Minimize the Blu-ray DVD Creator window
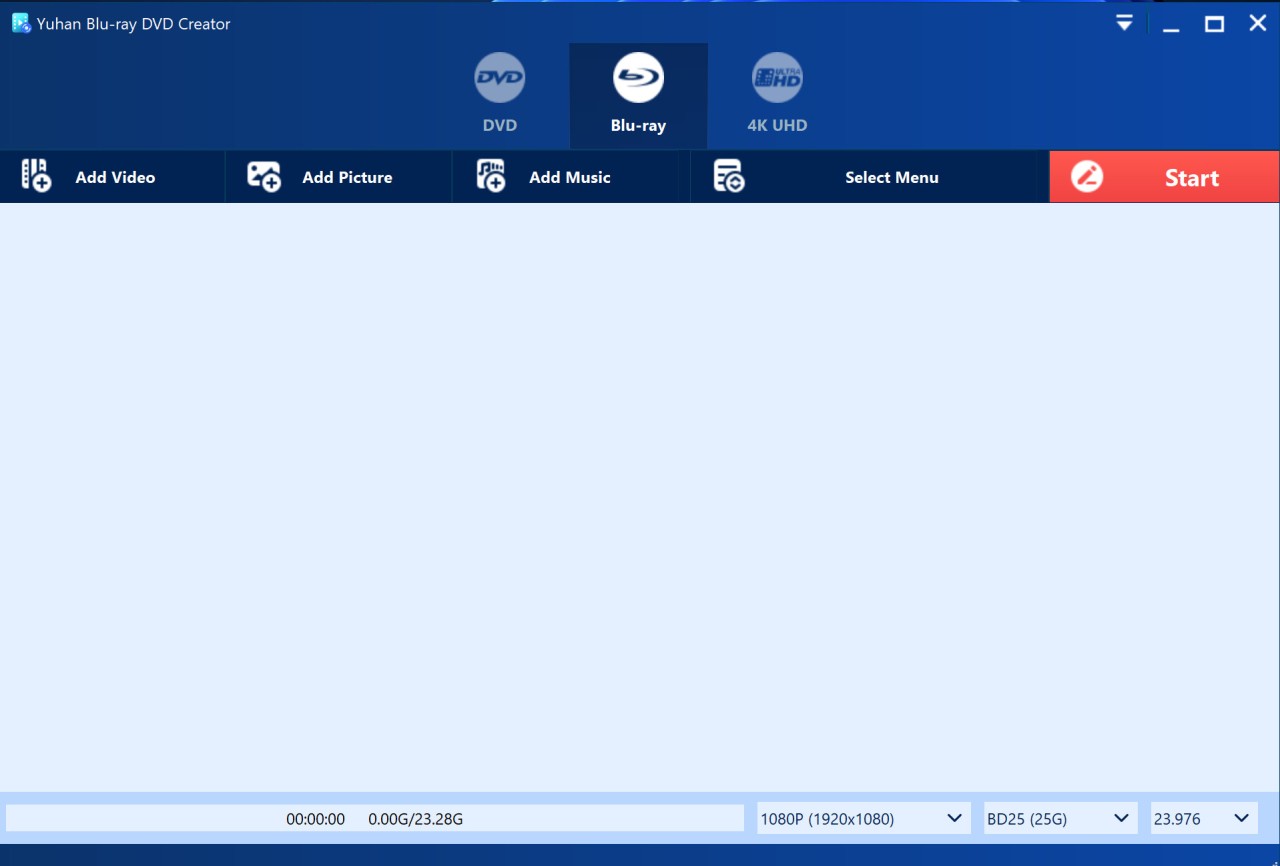The height and width of the screenshot is (866, 1280). coord(1170,23)
